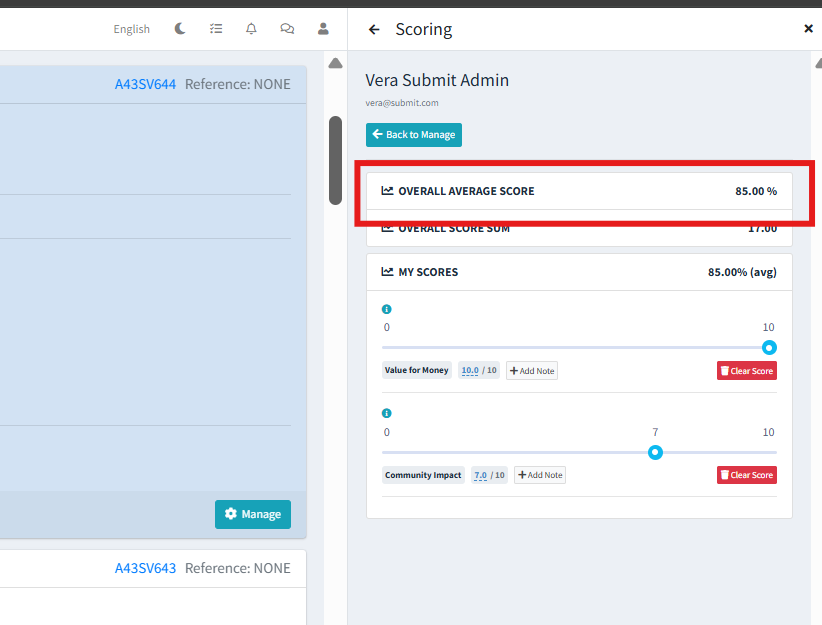Open the chat messages icon
The height and width of the screenshot is (625, 822).
click(287, 29)
